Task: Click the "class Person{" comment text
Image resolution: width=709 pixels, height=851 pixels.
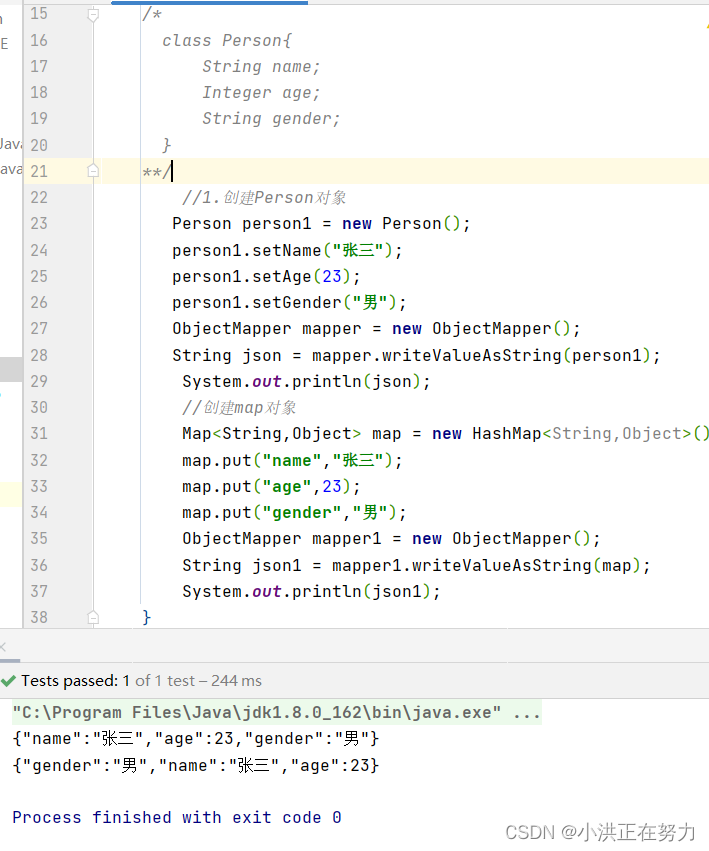Action: point(227,41)
